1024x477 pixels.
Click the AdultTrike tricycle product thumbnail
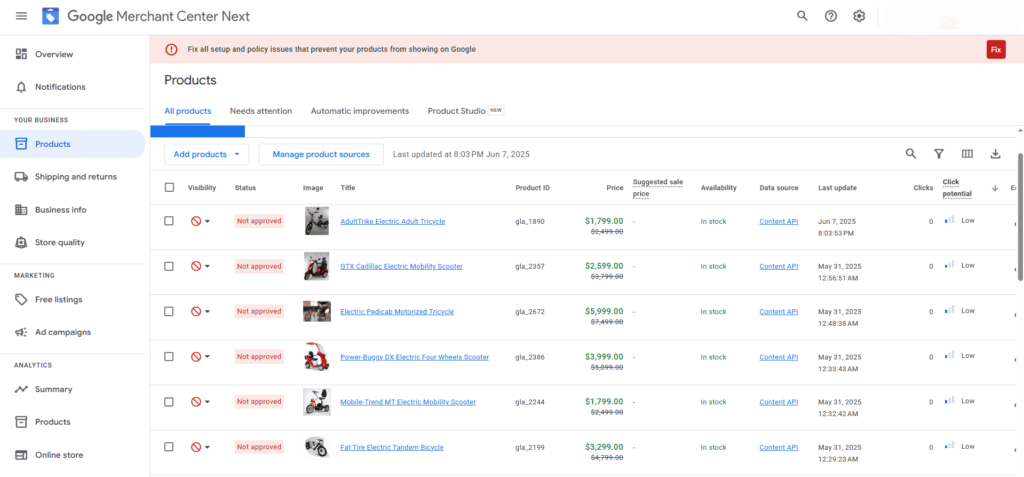click(x=317, y=221)
